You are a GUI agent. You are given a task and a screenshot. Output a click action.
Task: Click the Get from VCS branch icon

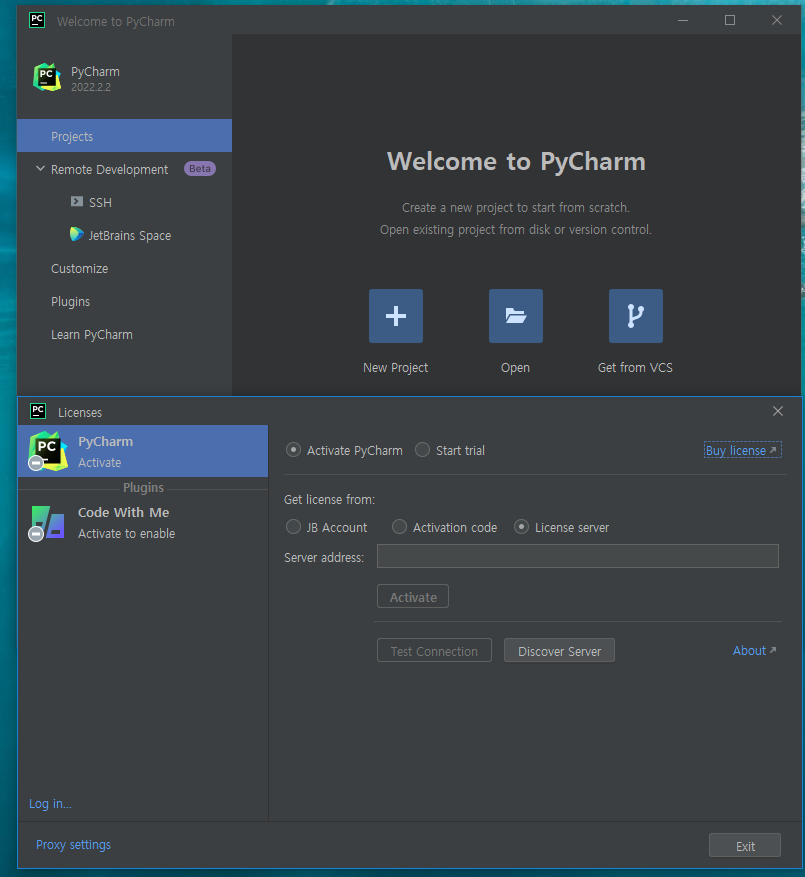(635, 316)
